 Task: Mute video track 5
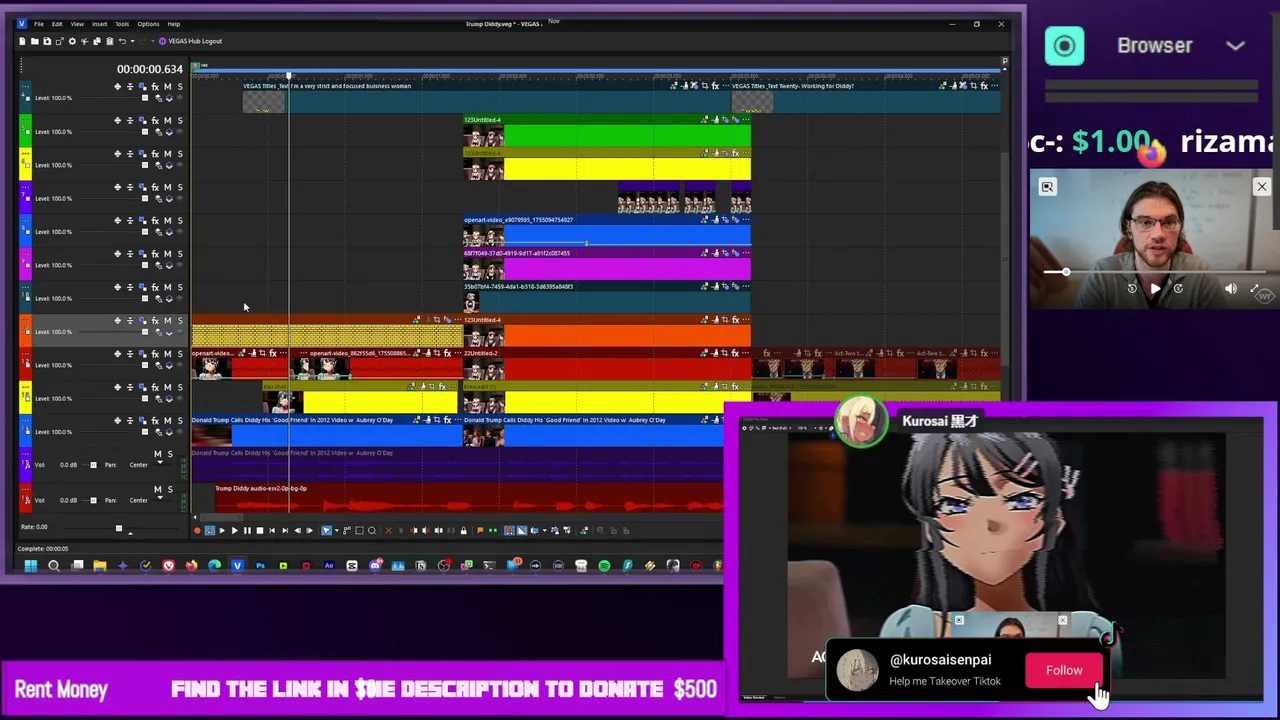point(167,120)
